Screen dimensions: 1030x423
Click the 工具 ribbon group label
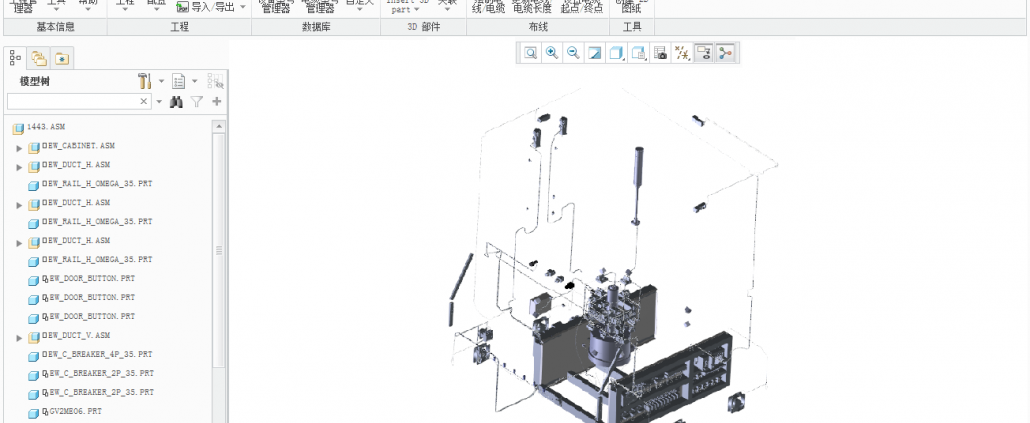coord(631,27)
